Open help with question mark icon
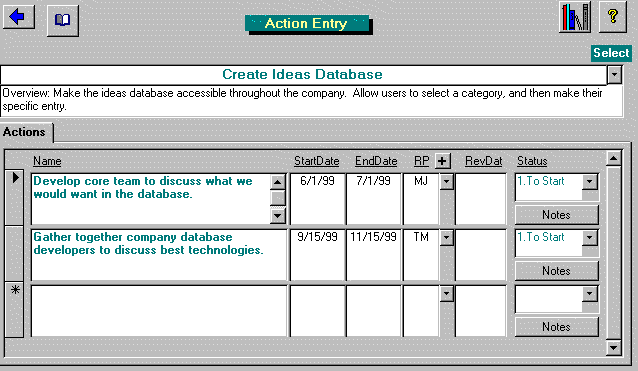 point(613,17)
